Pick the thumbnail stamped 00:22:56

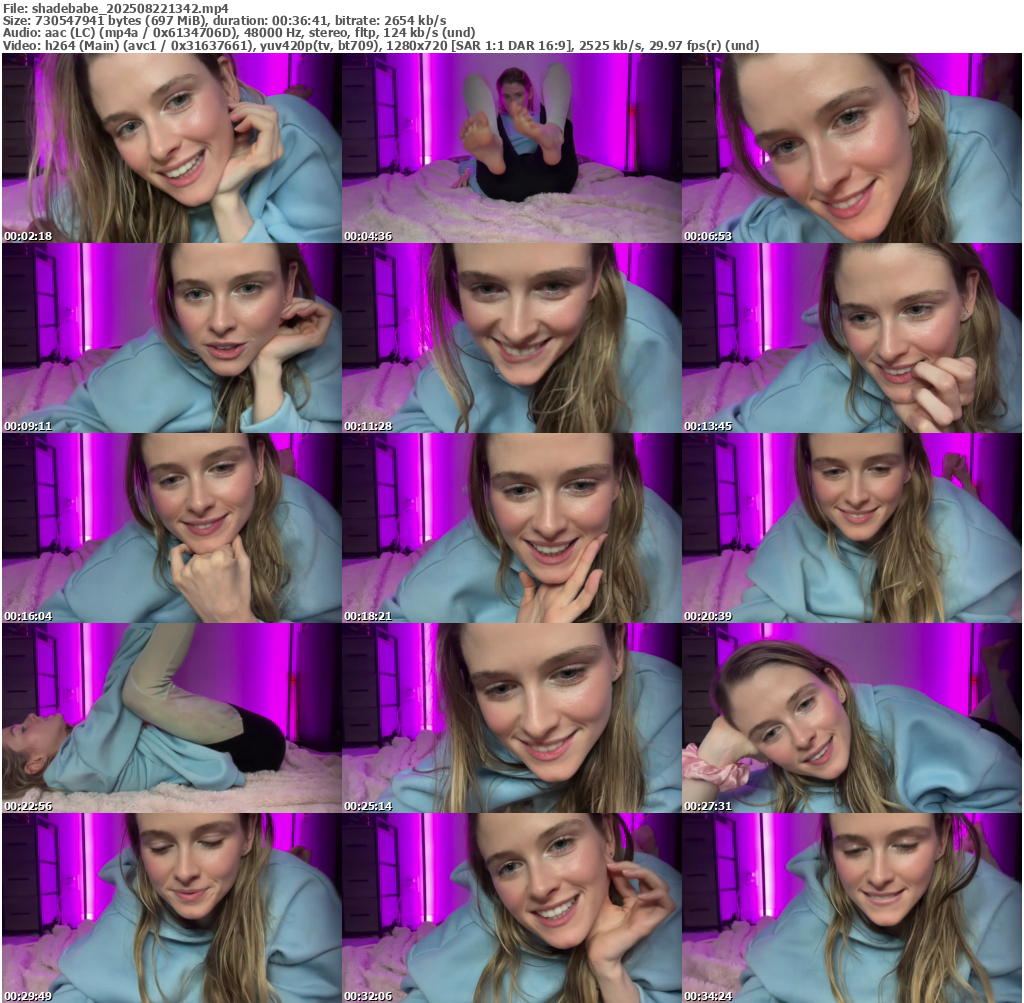pyautogui.click(x=171, y=718)
